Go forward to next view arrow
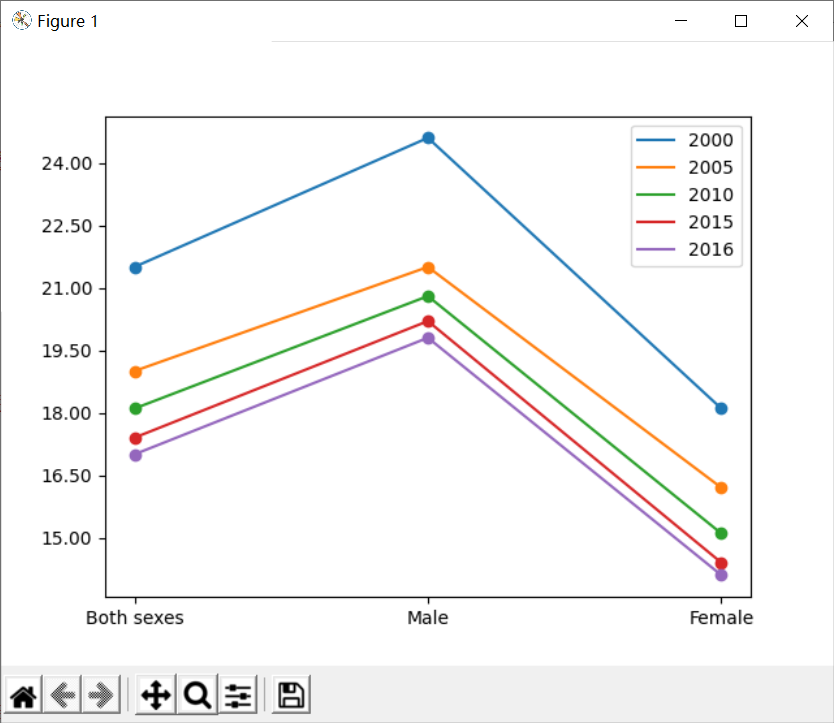Image resolution: width=834 pixels, height=723 pixels. click(x=101, y=695)
